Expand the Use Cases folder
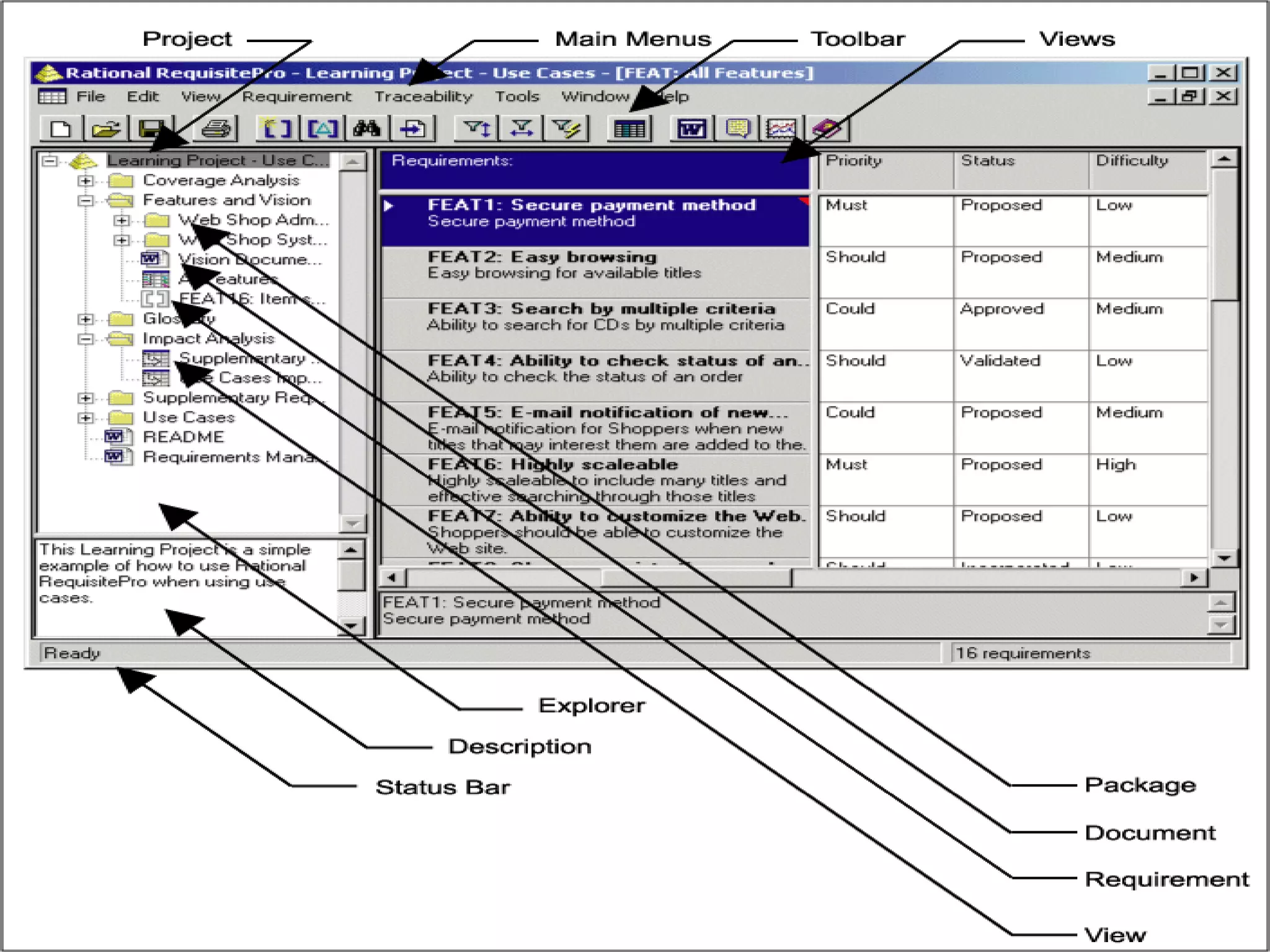 [x=86, y=418]
